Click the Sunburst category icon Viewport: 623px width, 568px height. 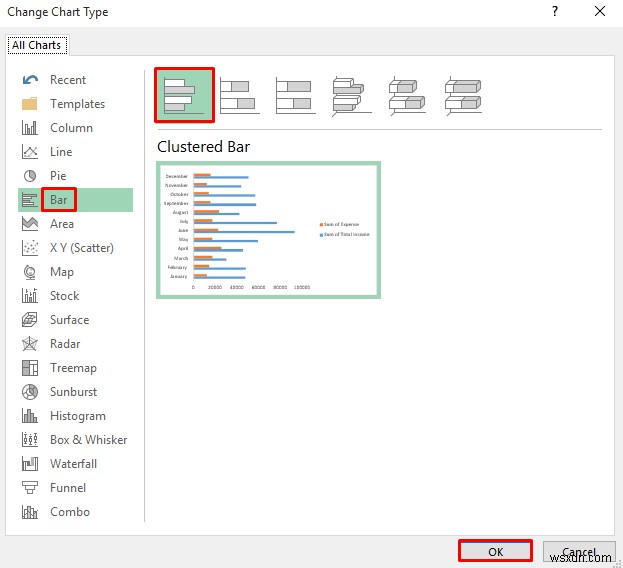(x=30, y=392)
